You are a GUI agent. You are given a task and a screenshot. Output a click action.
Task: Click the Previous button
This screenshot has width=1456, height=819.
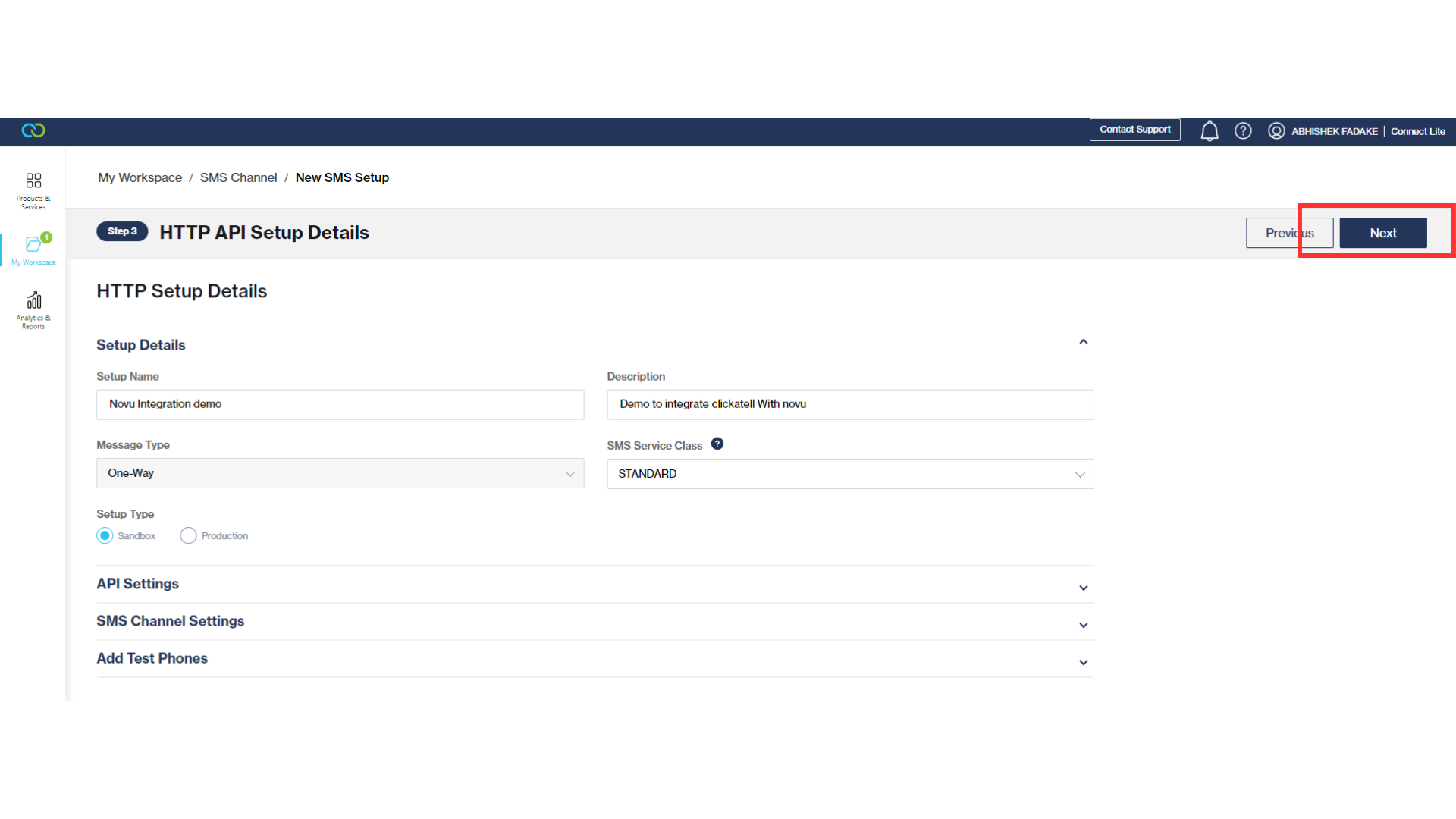click(x=1289, y=233)
